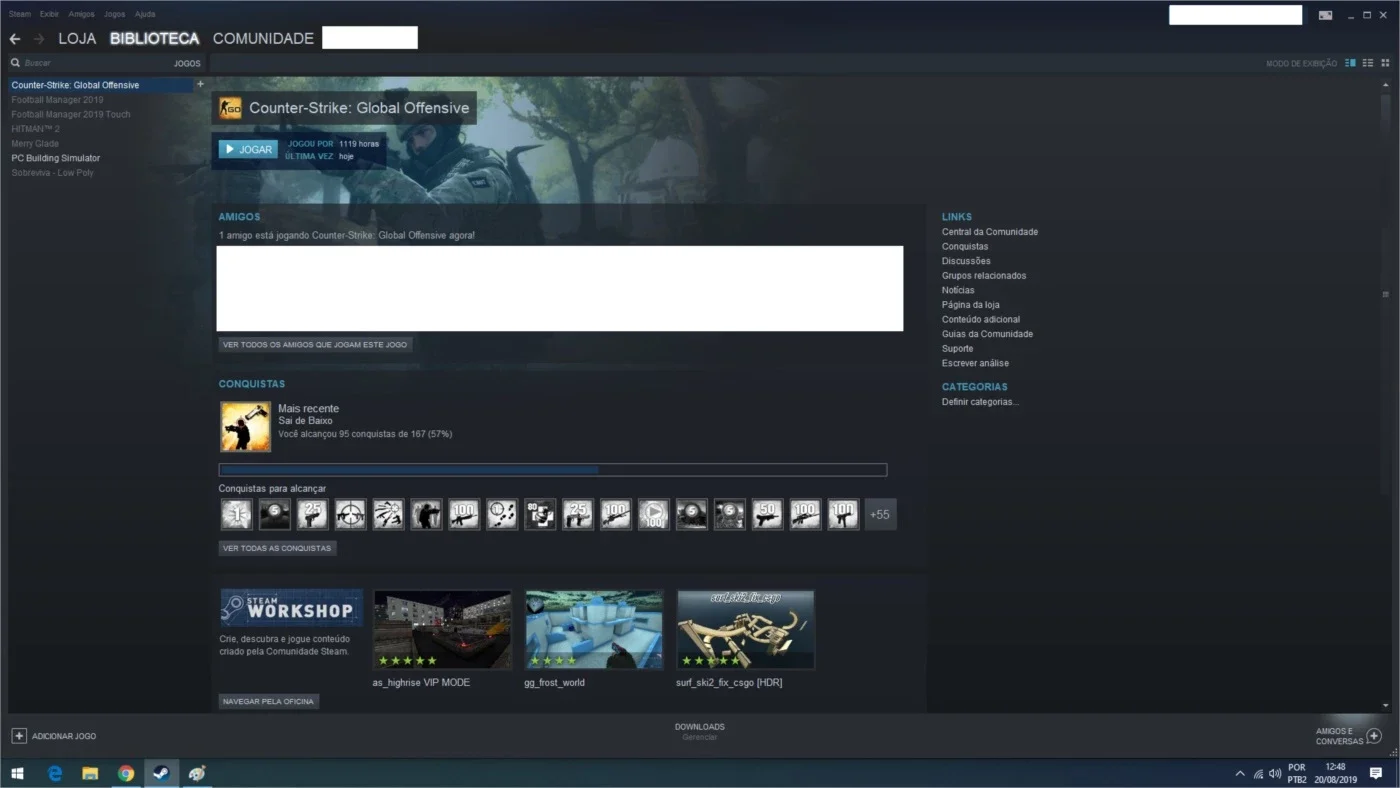This screenshot has height=788, width=1400.
Task: Click the JOGAR play button
Action: 248,149
